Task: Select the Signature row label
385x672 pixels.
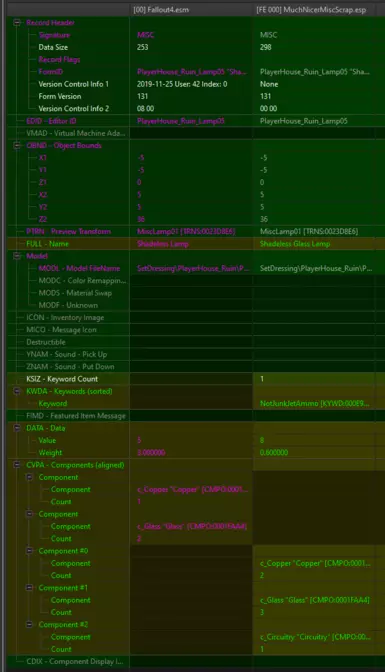Action: 54,35
